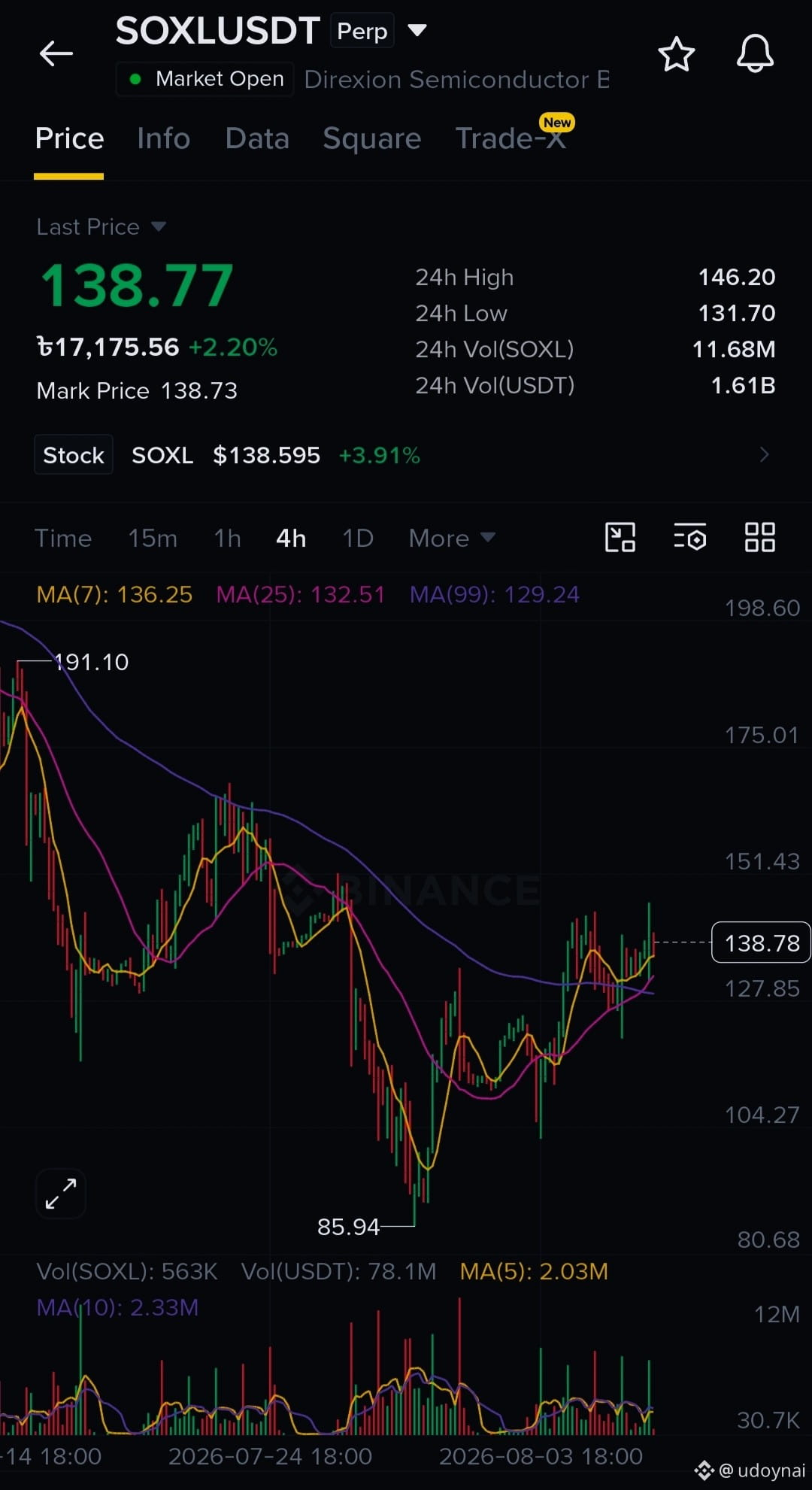Tap the Vol(SOXL): 563K label

[127, 1271]
